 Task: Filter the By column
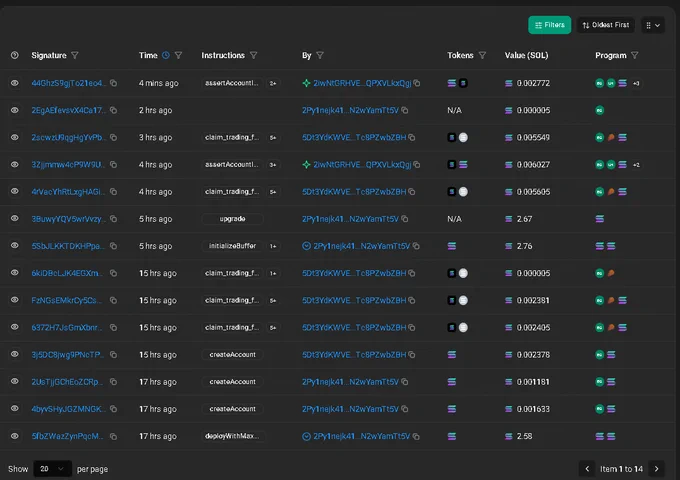(320, 56)
